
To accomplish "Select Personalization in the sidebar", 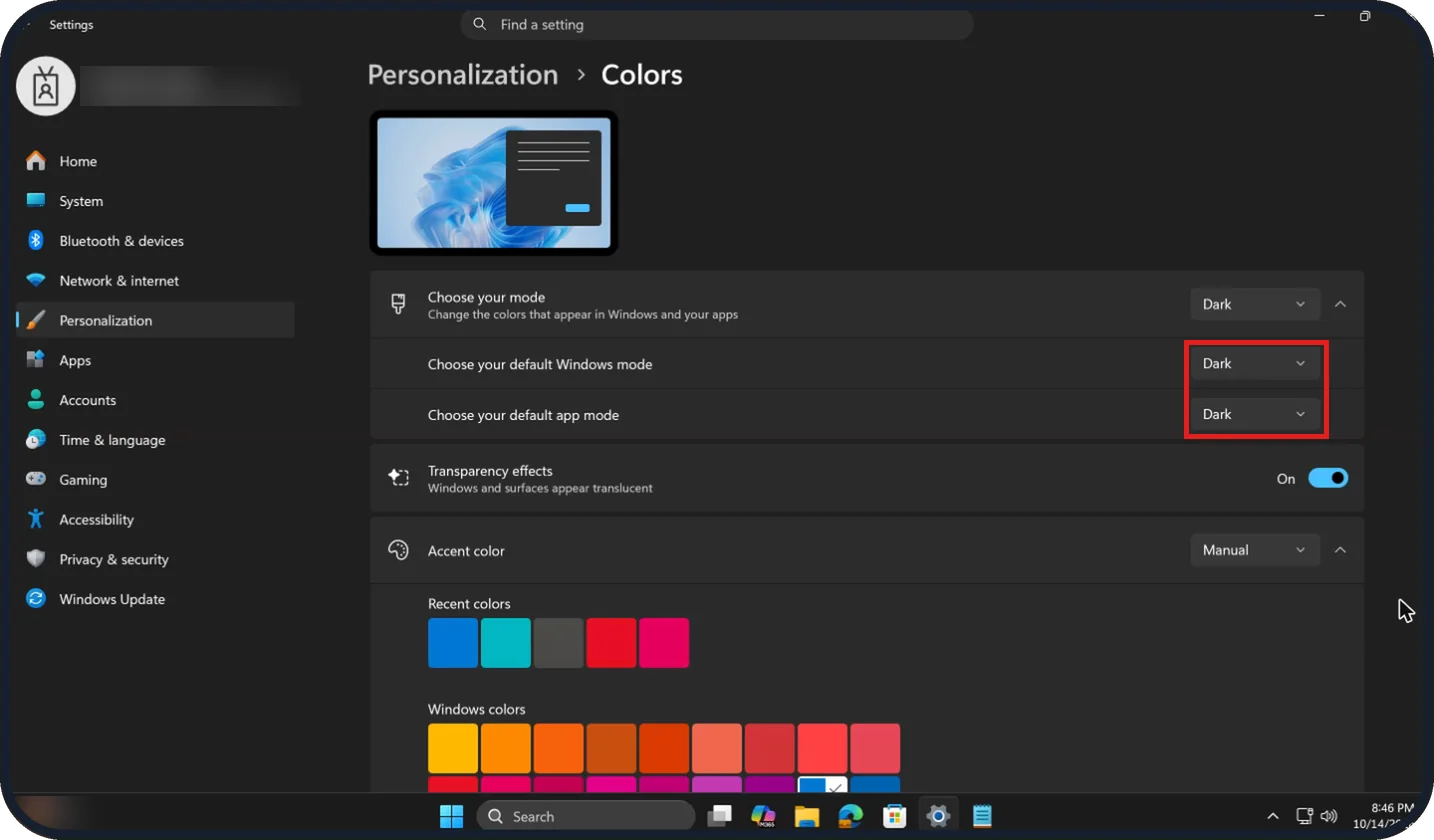I will (x=155, y=320).
